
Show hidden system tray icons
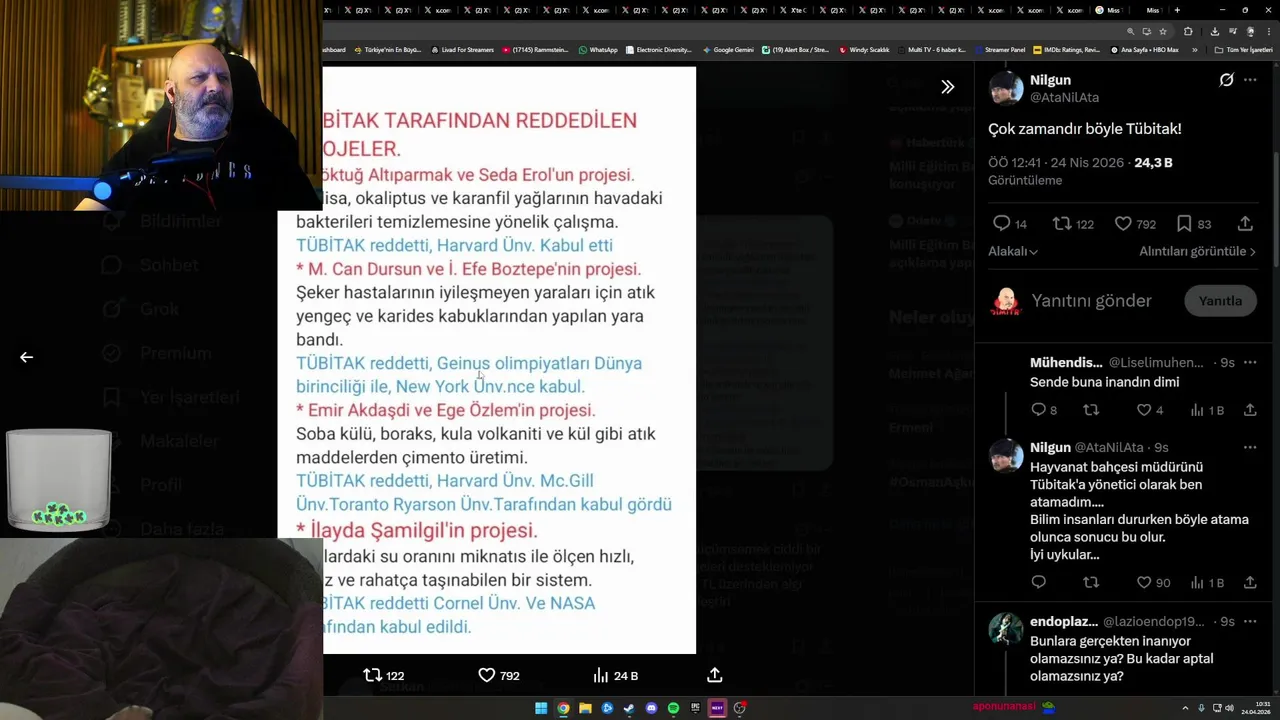click(x=1185, y=708)
